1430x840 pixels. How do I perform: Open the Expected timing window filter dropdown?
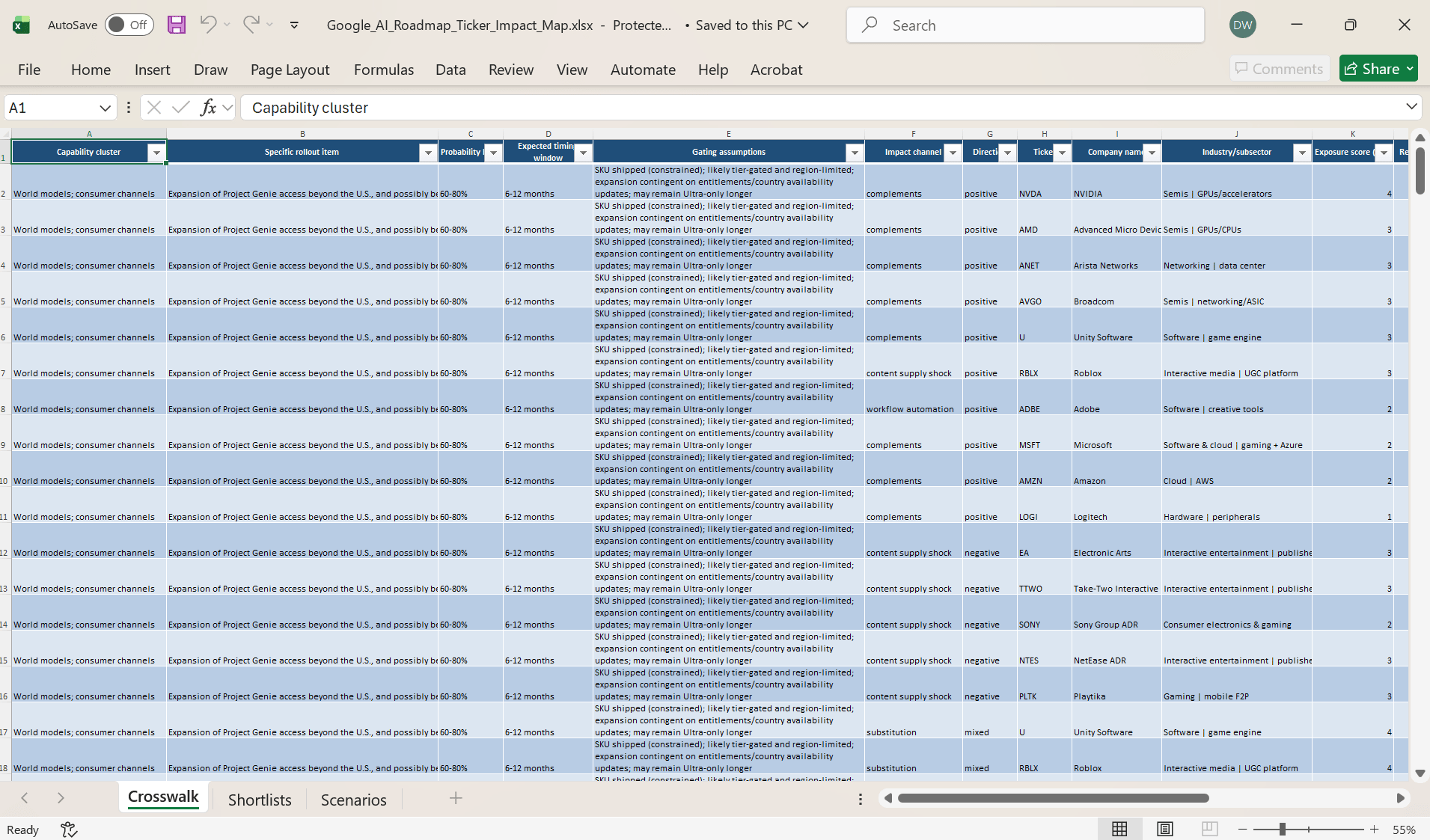tap(583, 152)
